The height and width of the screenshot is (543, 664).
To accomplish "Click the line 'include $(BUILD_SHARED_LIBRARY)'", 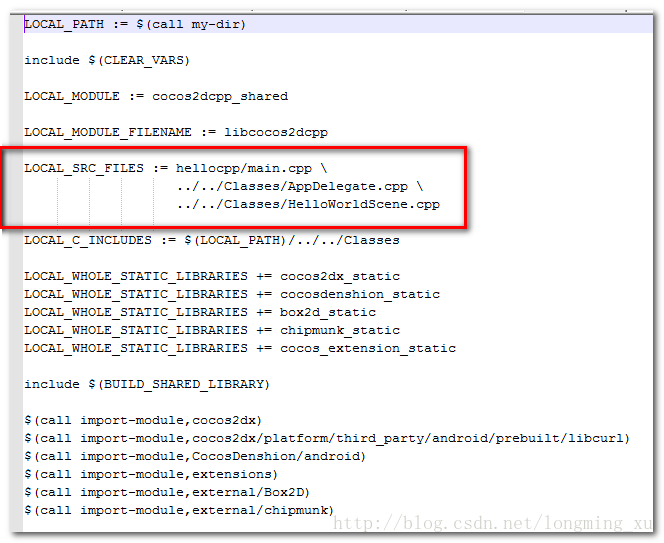I will point(147,385).
